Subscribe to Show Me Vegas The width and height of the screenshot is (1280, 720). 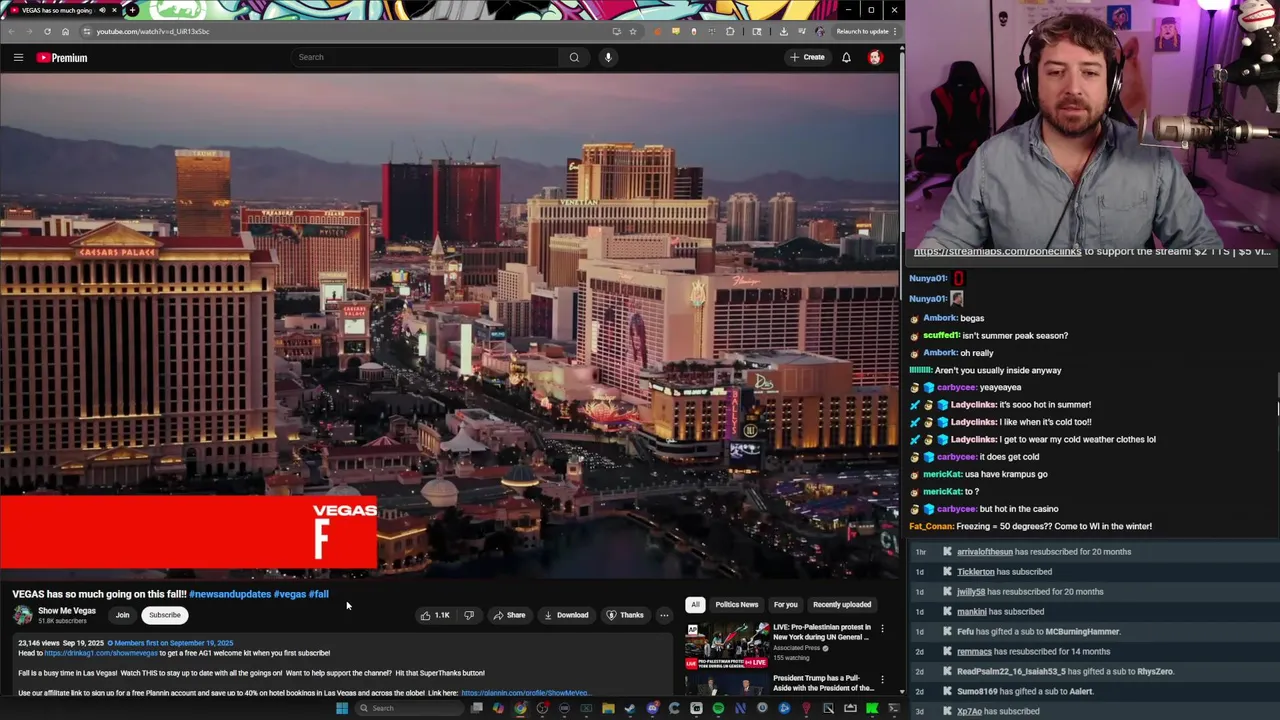pyautogui.click(x=165, y=615)
